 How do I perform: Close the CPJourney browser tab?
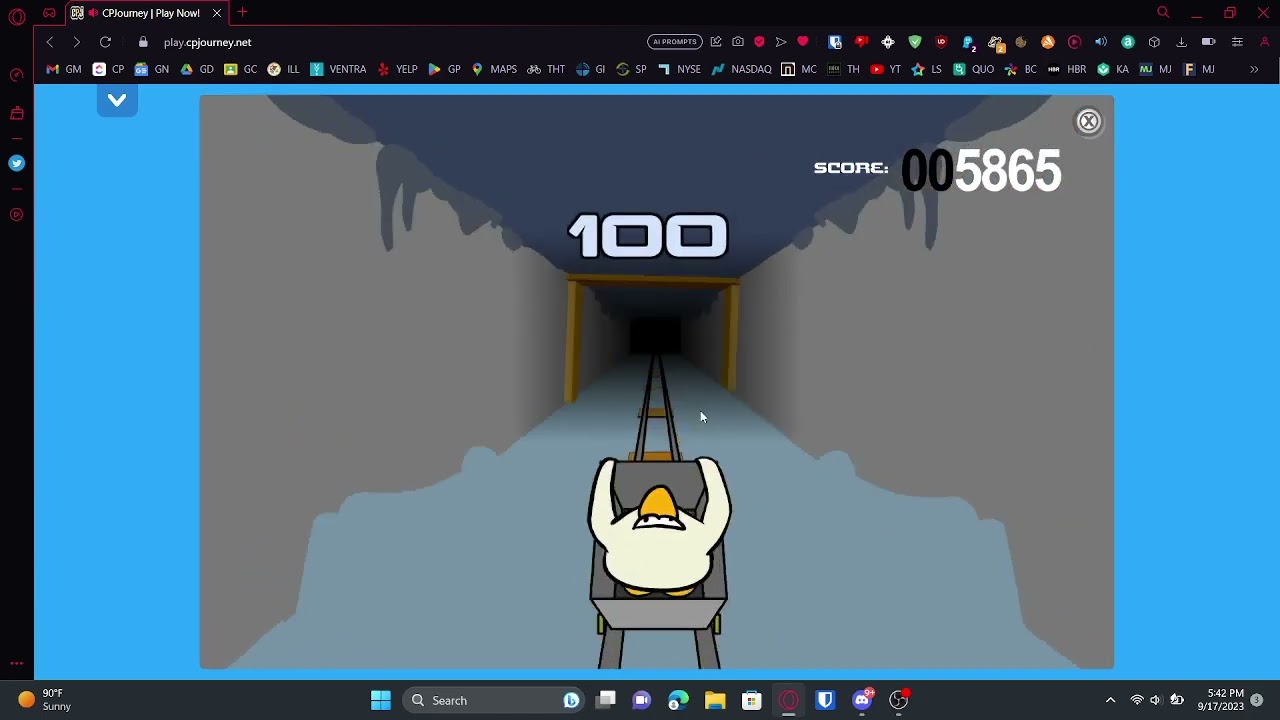pos(216,13)
